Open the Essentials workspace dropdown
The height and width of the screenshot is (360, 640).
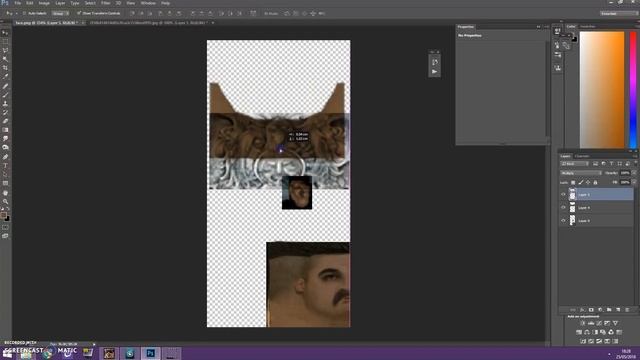click(618, 13)
